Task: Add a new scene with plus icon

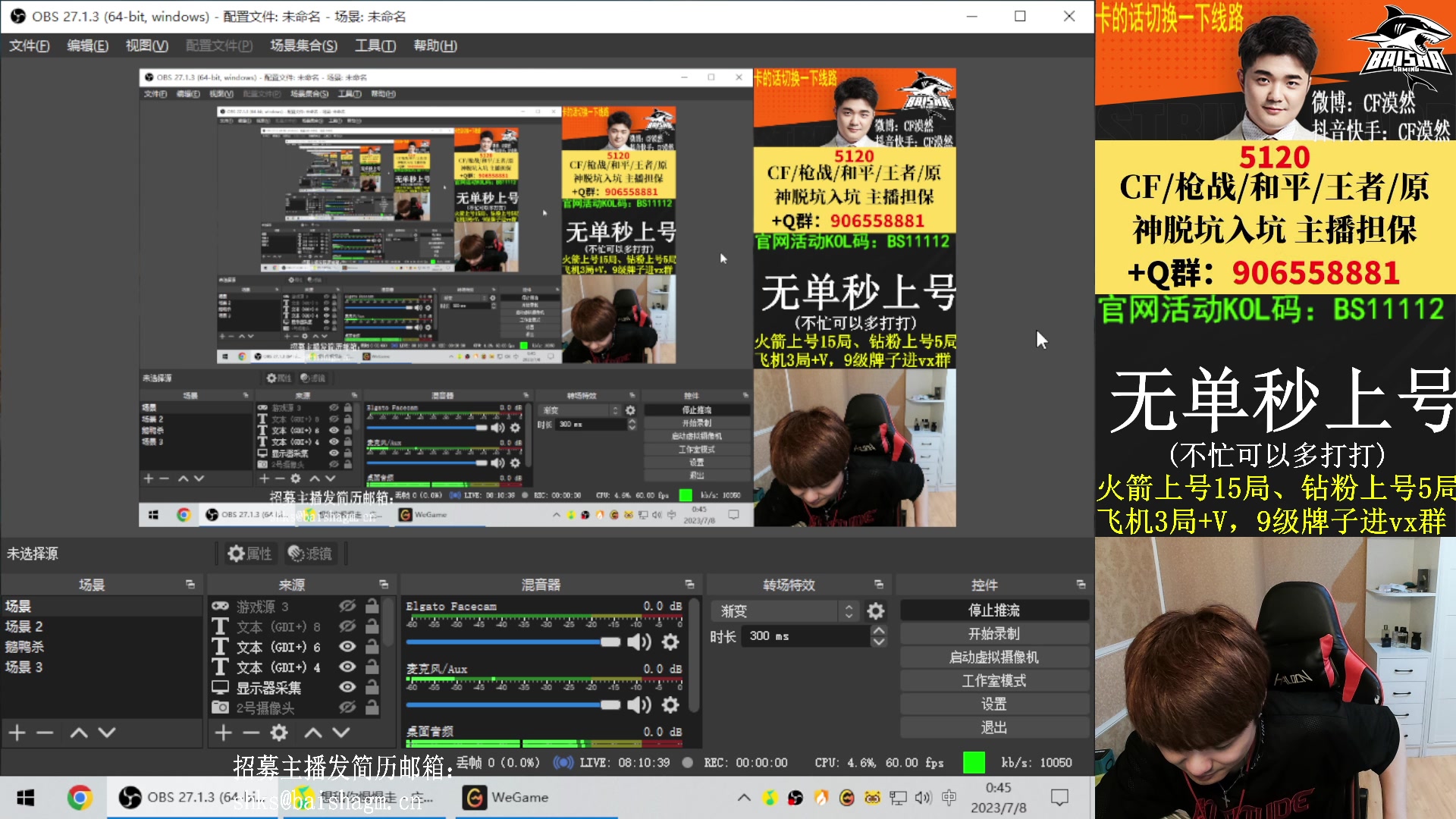Action: [x=17, y=733]
